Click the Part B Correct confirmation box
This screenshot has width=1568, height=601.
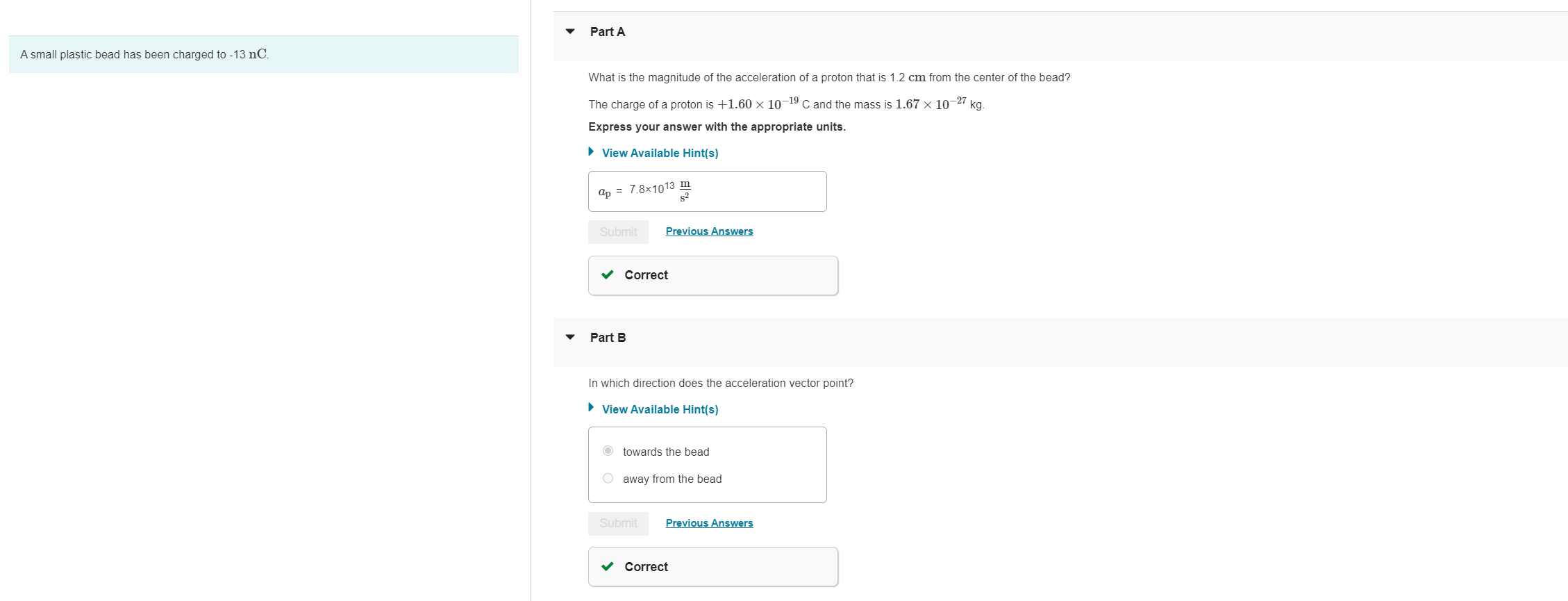pyautogui.click(x=712, y=566)
